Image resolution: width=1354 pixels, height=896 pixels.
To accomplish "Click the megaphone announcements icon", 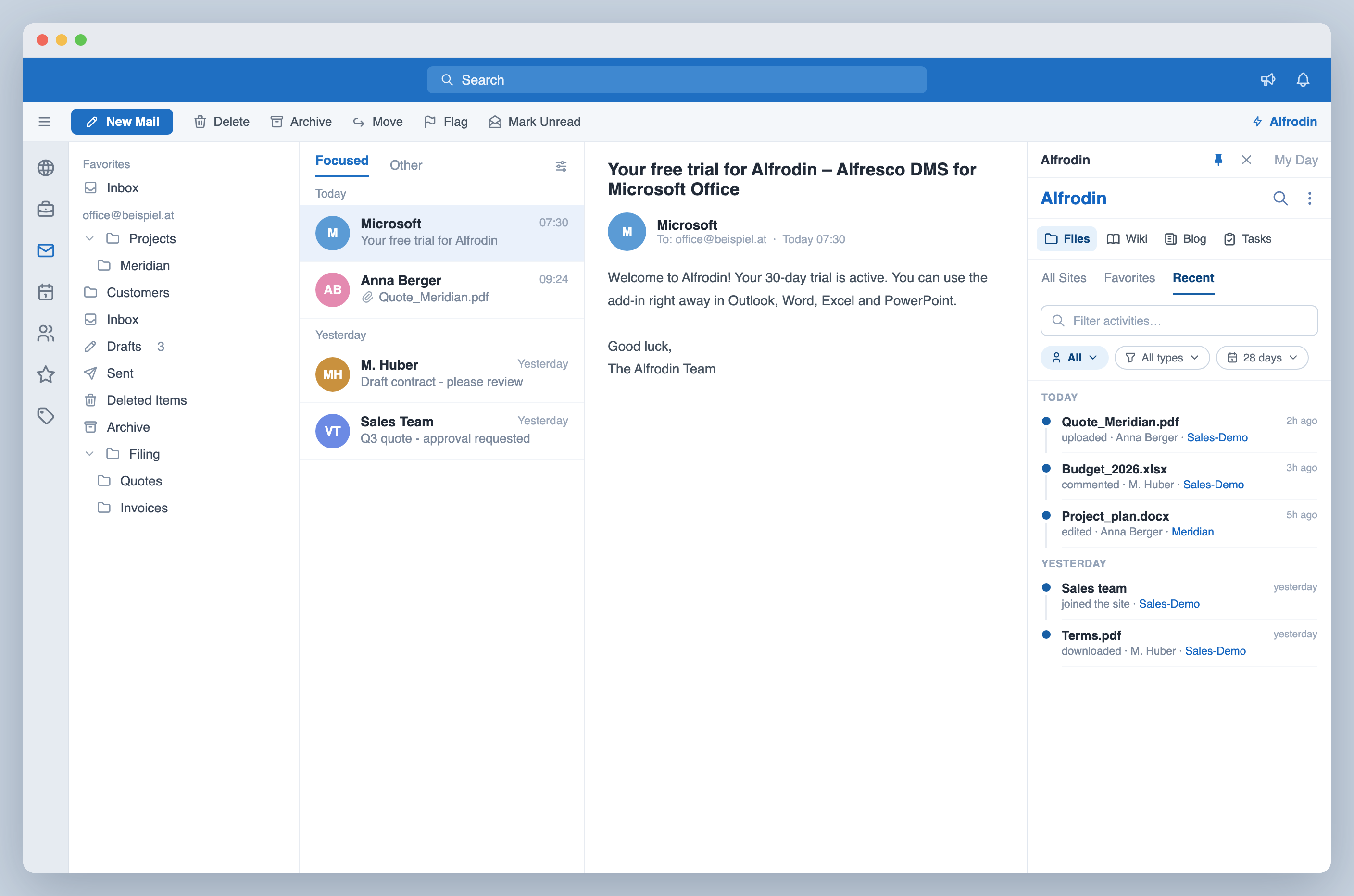I will 1268,79.
